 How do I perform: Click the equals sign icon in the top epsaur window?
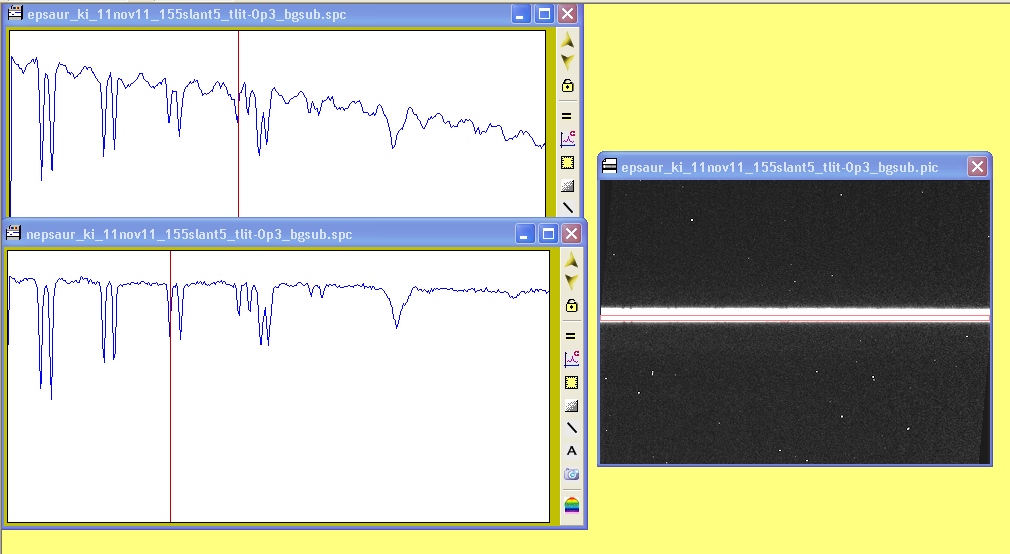pos(568,116)
